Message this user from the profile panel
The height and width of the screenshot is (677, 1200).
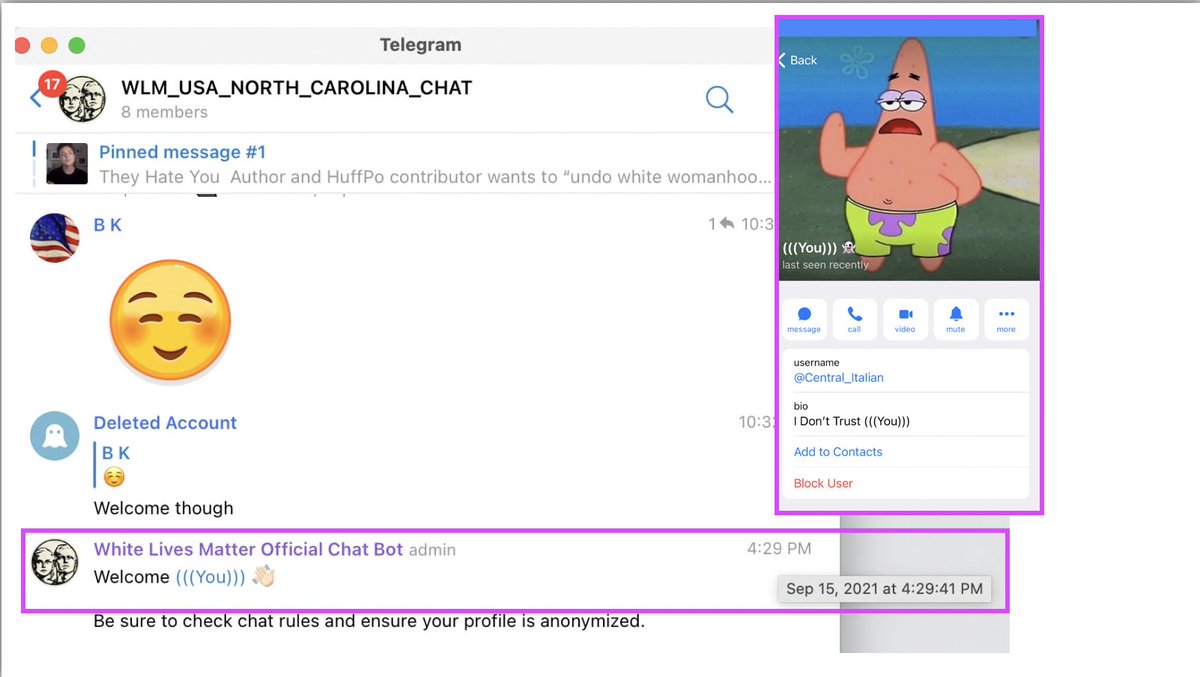[804, 319]
